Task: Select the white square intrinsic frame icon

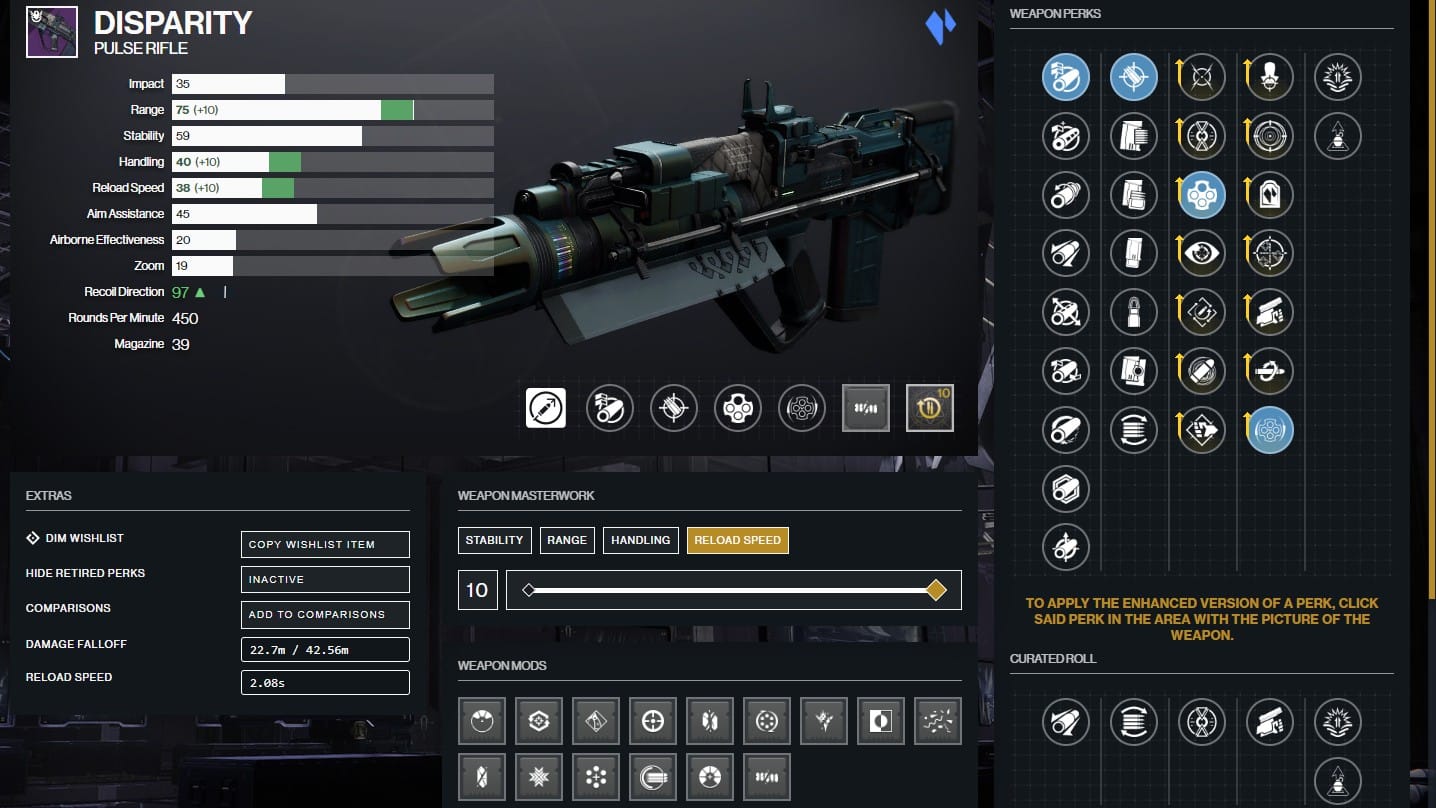Action: click(x=546, y=408)
